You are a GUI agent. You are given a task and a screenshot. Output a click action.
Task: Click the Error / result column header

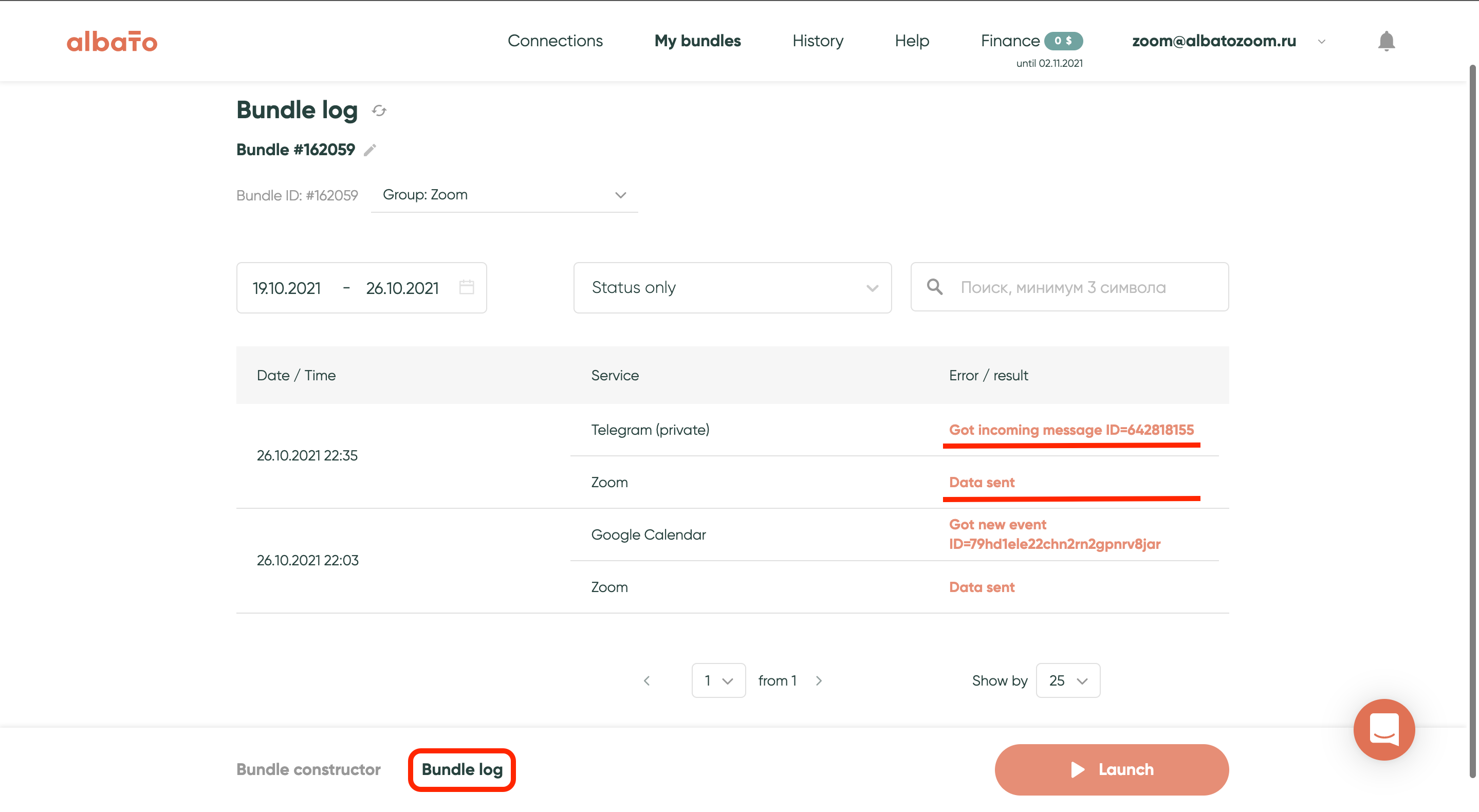point(988,376)
